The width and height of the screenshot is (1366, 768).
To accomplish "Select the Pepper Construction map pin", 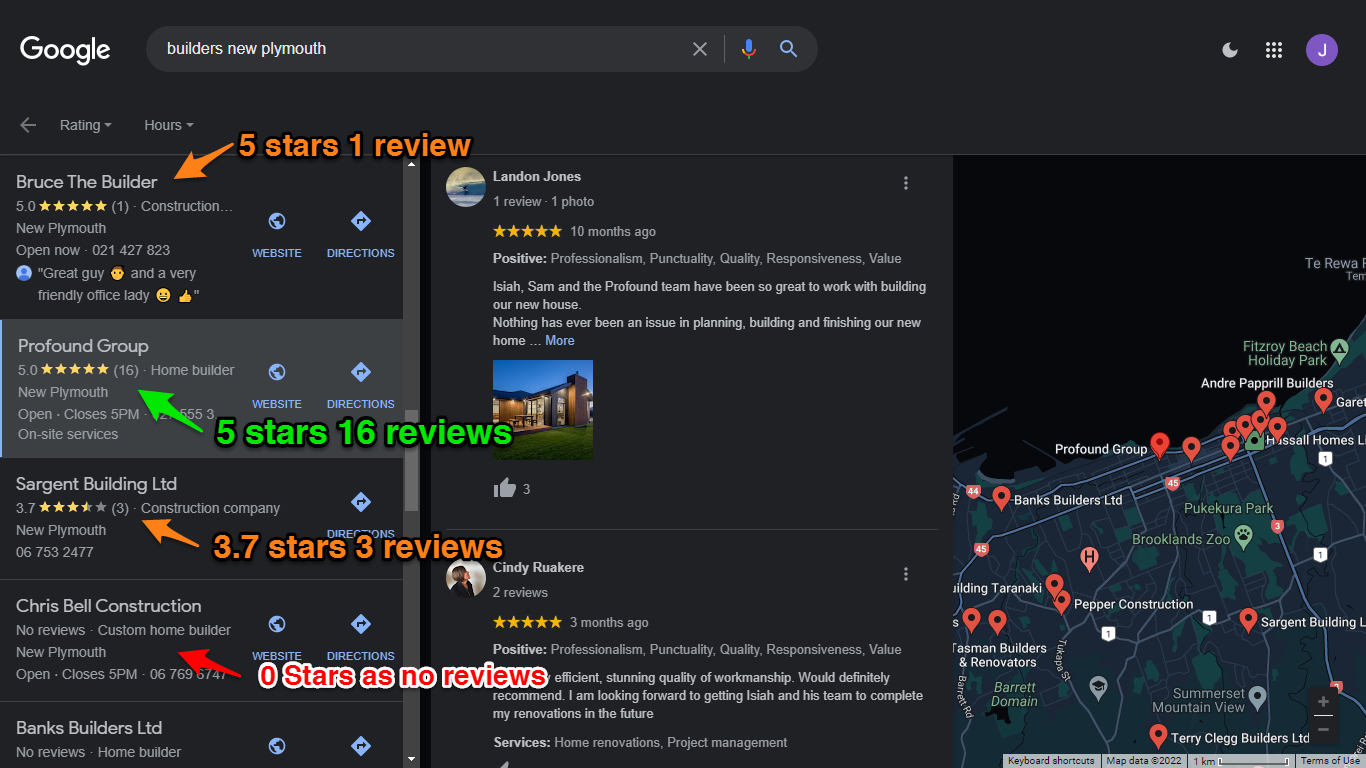I will 1062,602.
